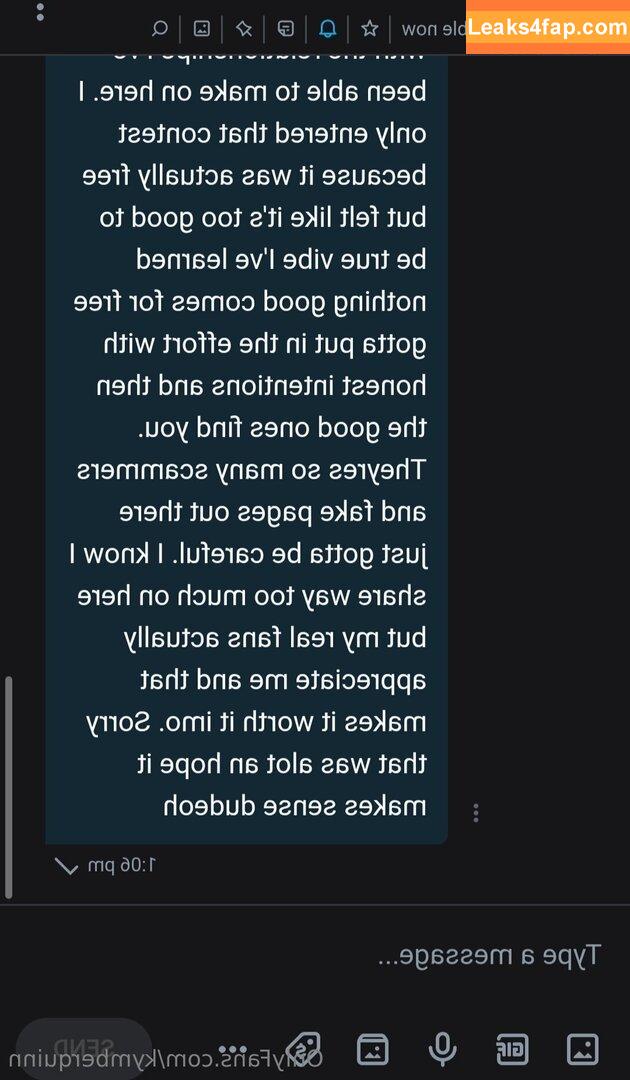The height and width of the screenshot is (1080, 630).
Task: Click the Leaks4fap.com watermark banner
Action: [x=548, y=27]
